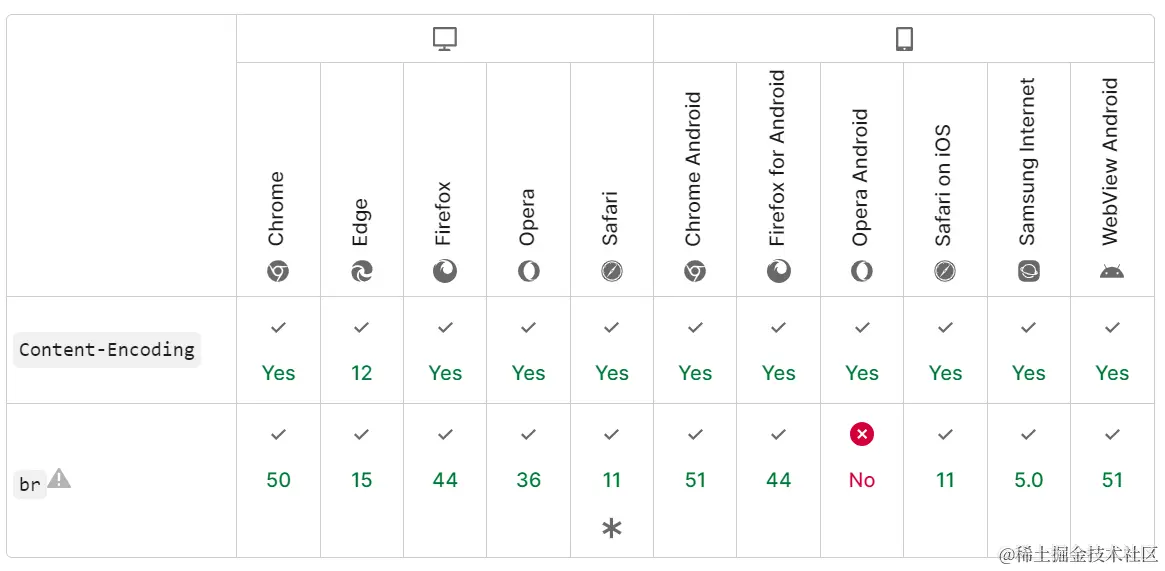Click the mobile platform icon
Screen dimensions: 1165x571
(x=904, y=39)
